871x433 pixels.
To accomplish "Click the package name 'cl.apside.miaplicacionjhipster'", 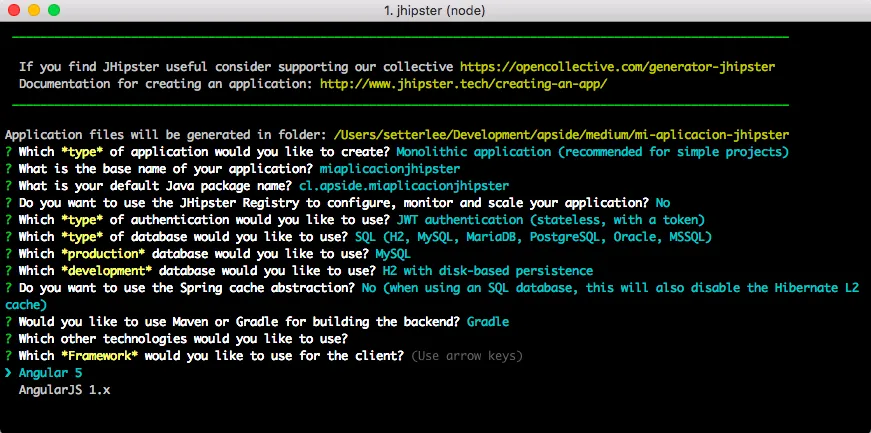I will tap(404, 186).
